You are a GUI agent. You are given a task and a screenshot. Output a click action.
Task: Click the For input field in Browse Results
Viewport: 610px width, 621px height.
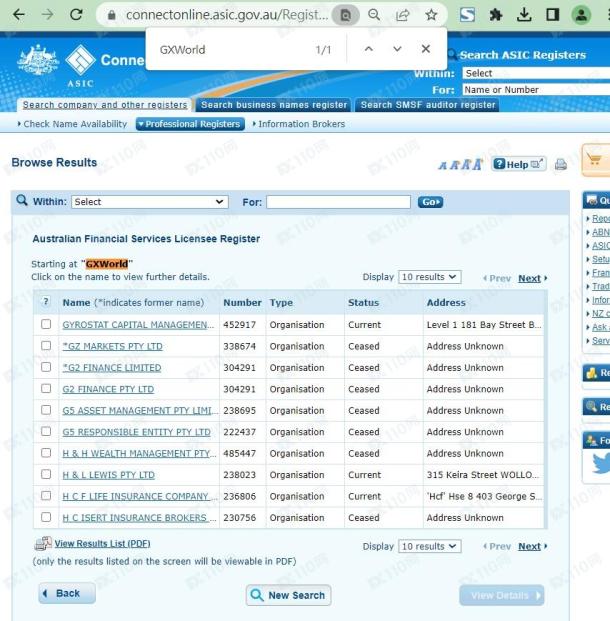[x=339, y=202]
